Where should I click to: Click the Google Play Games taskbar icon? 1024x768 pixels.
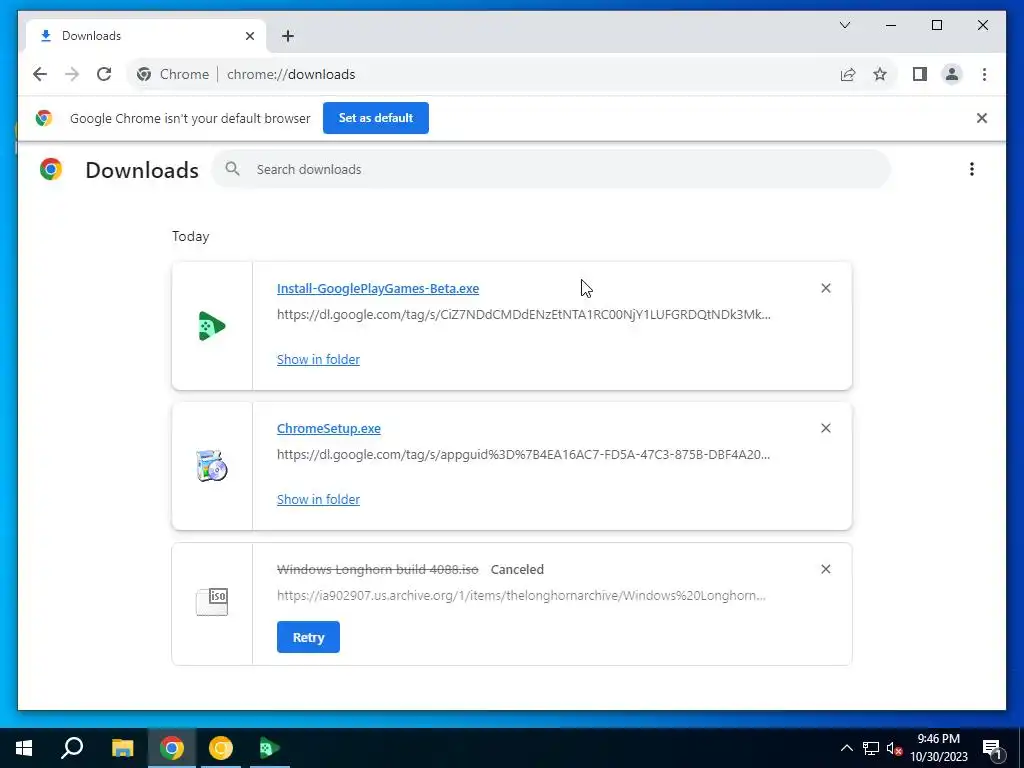(x=270, y=748)
